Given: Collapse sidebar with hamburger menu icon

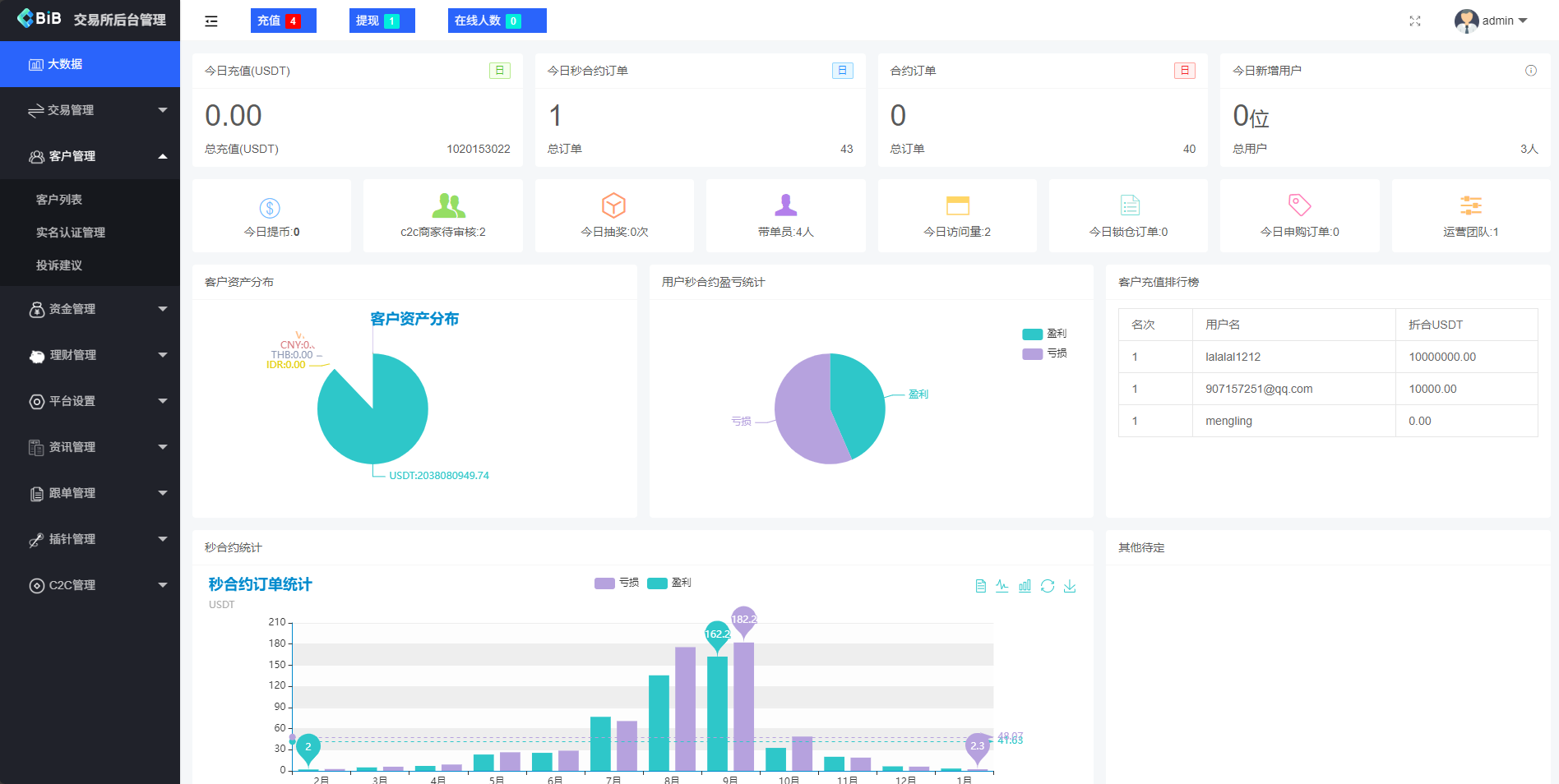Looking at the screenshot, I should (211, 21).
